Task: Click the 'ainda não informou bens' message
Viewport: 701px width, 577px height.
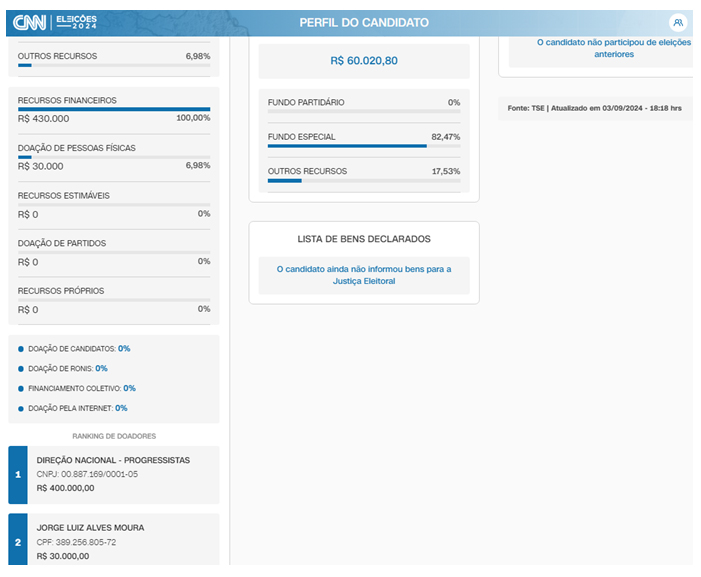Action: pyautogui.click(x=364, y=275)
